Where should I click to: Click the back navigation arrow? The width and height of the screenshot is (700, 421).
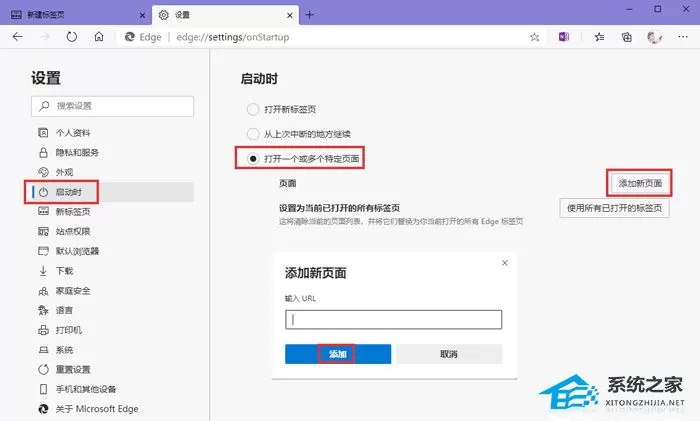(x=17, y=37)
